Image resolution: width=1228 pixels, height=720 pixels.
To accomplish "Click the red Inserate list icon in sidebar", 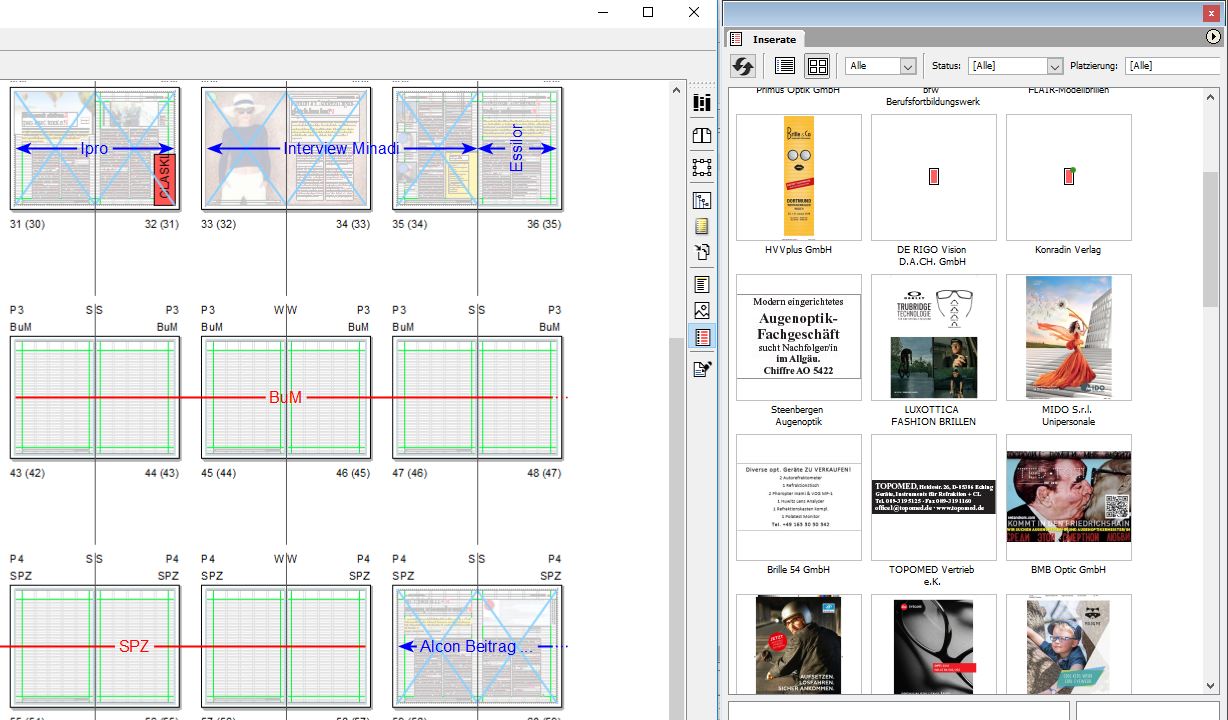I will coord(702,337).
